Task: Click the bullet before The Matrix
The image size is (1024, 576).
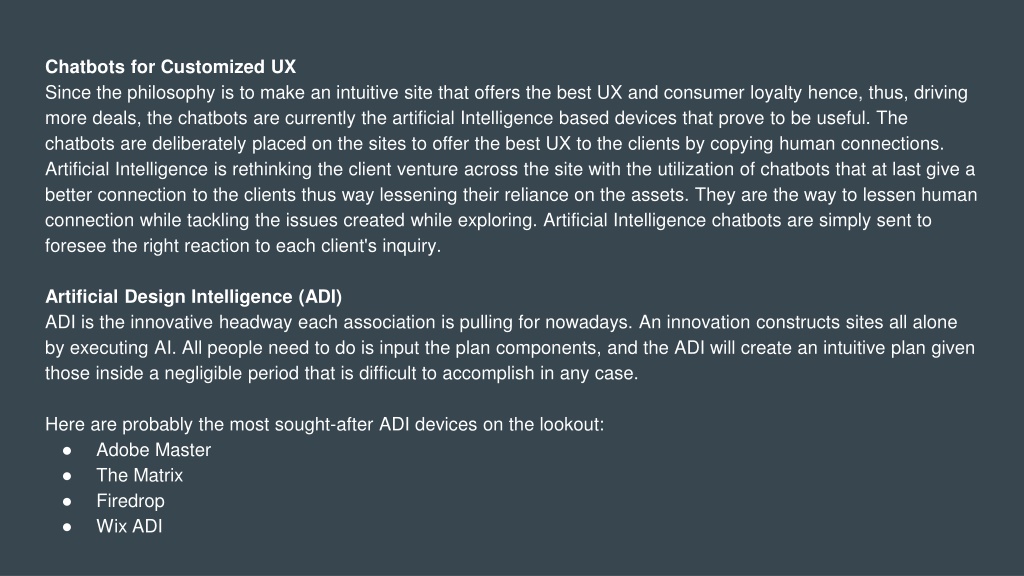Action: click(67, 476)
